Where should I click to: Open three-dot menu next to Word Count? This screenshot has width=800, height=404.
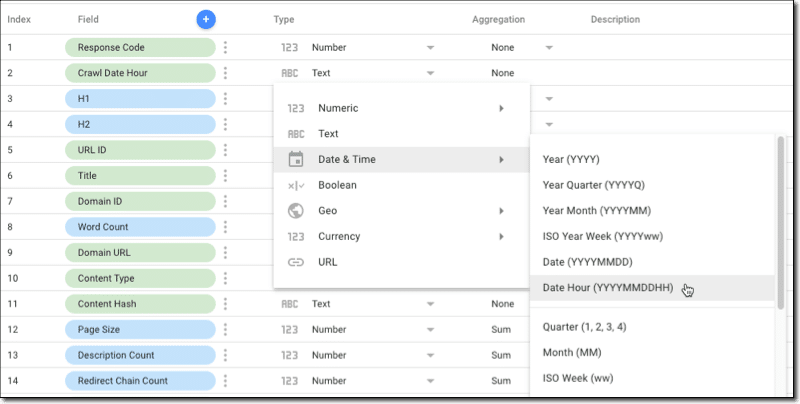225,227
